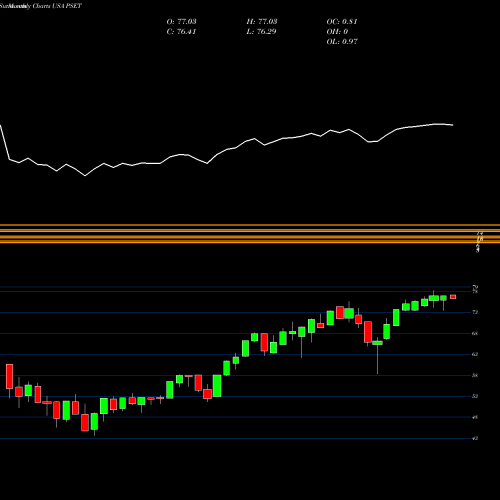Click the 58 price axis label

point(475,375)
